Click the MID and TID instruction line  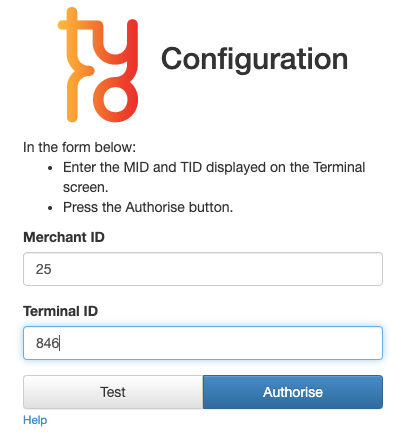click(x=214, y=177)
